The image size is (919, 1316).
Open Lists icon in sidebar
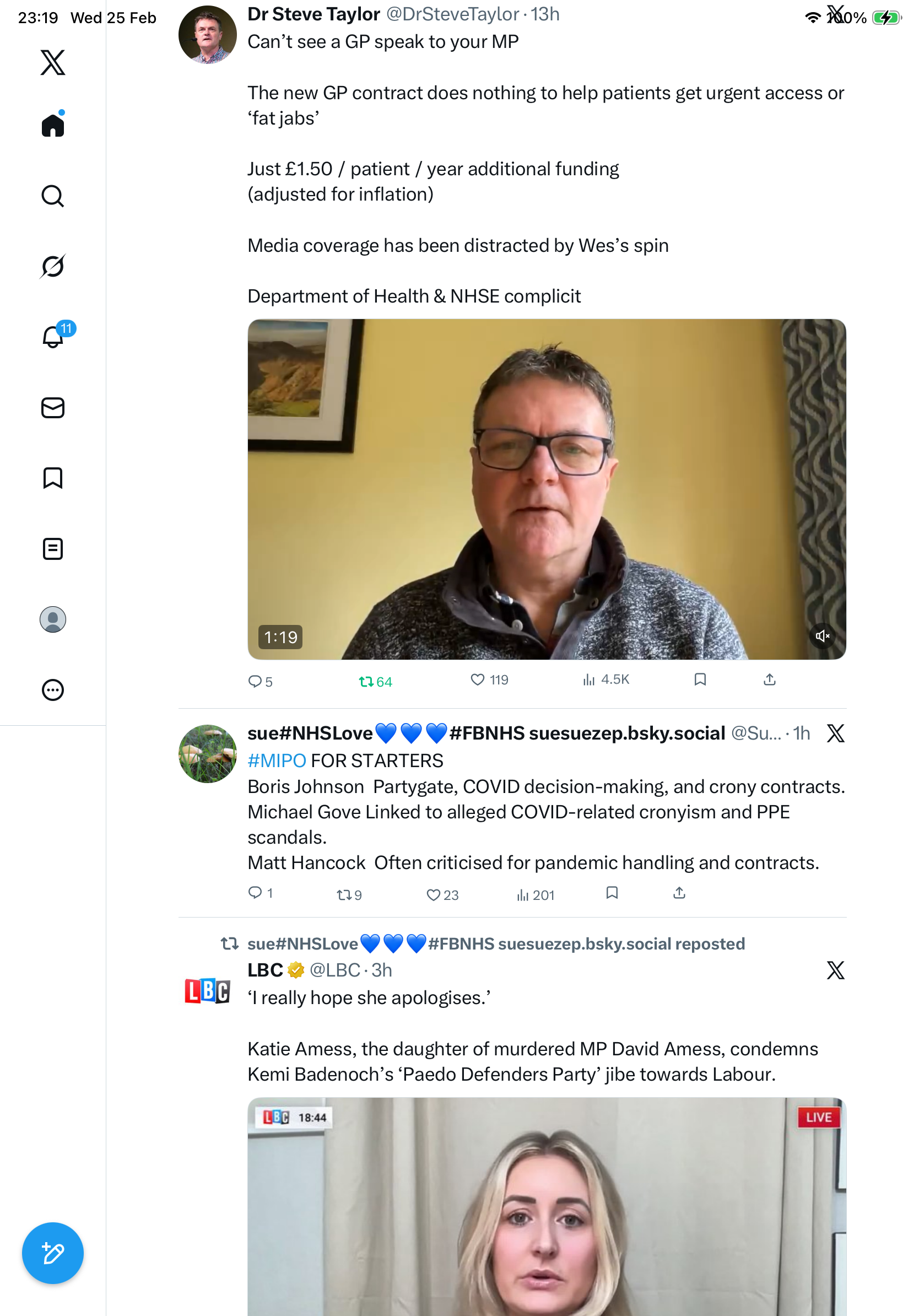coord(53,548)
